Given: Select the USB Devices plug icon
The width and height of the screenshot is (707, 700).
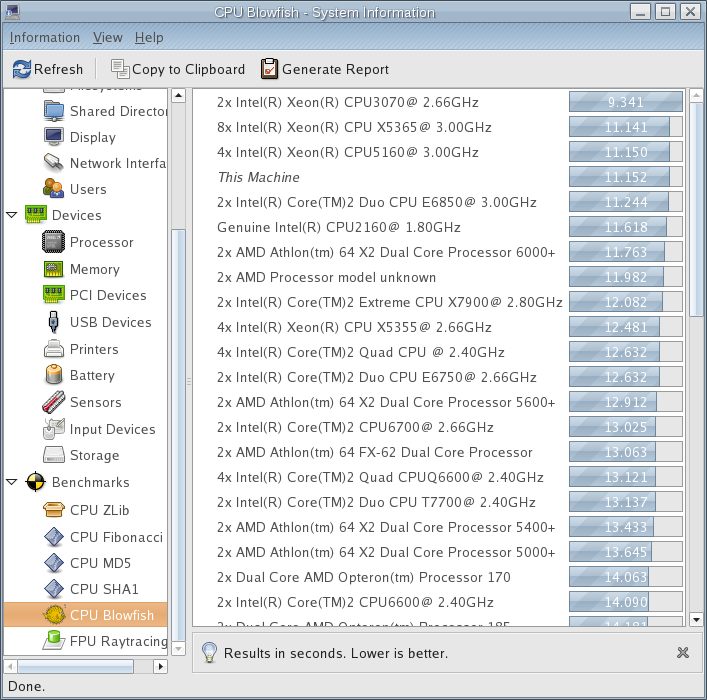Looking at the screenshot, I should pos(54,322).
